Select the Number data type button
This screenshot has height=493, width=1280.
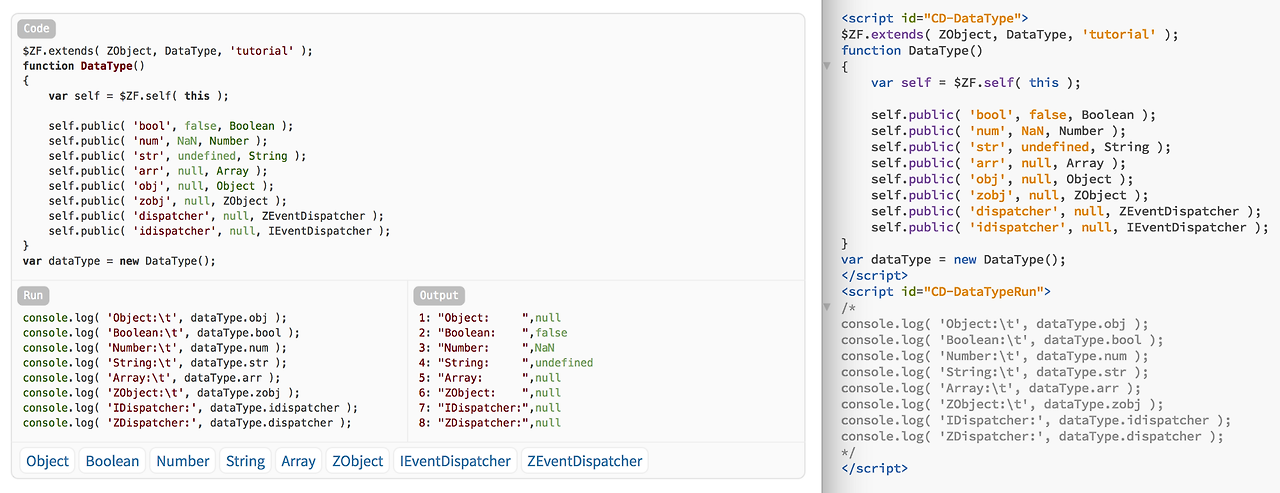183,461
